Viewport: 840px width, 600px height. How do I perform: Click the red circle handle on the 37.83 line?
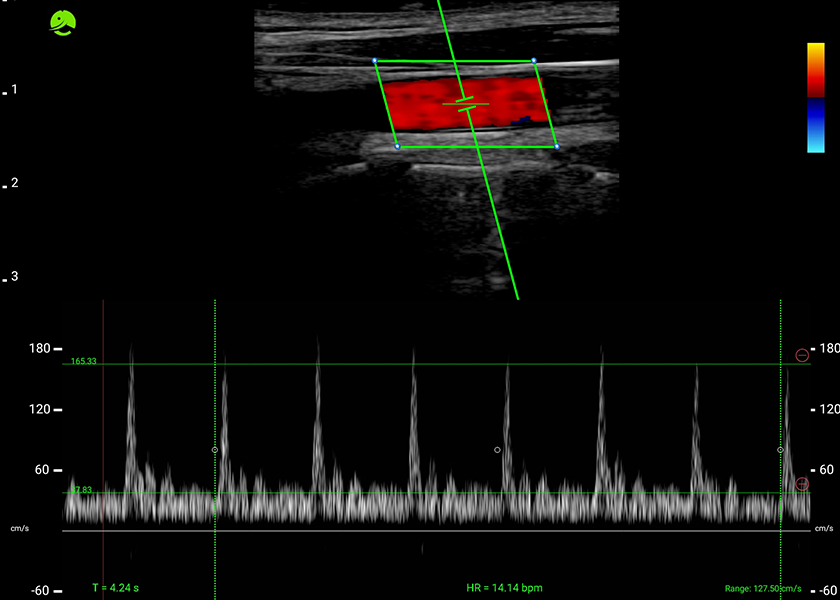[802, 484]
